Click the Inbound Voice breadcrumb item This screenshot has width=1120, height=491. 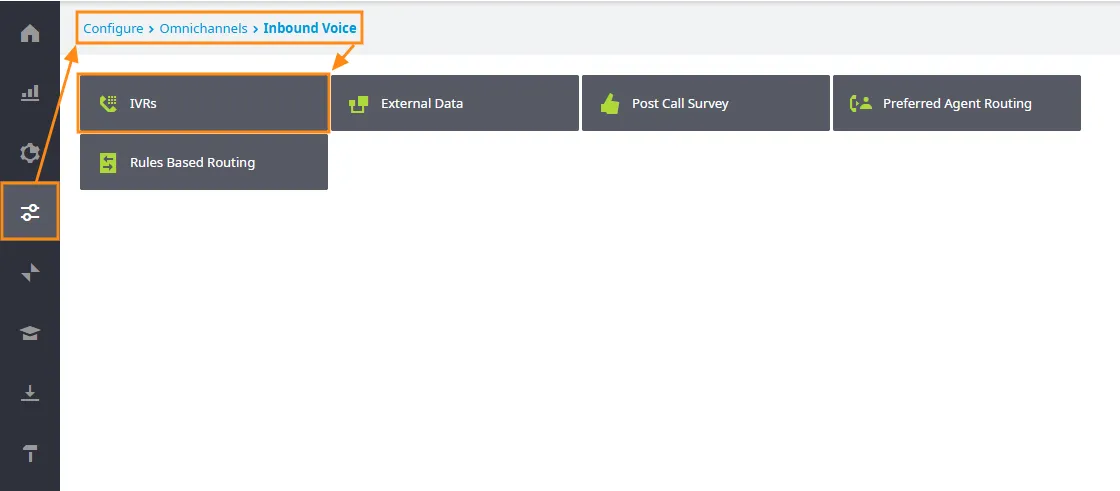coord(309,29)
